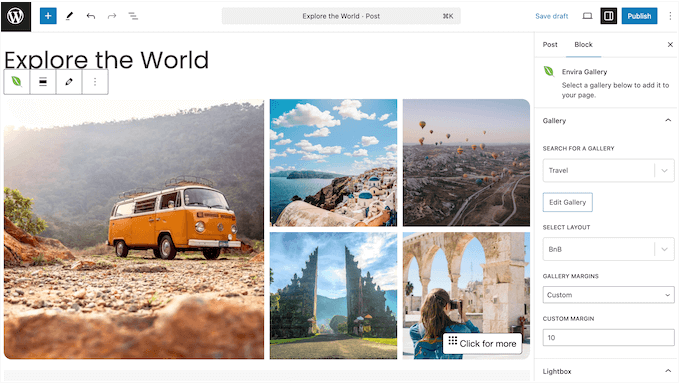This screenshot has height=384, width=680.
Task: Open block options three-dot menu
Action: point(95,82)
